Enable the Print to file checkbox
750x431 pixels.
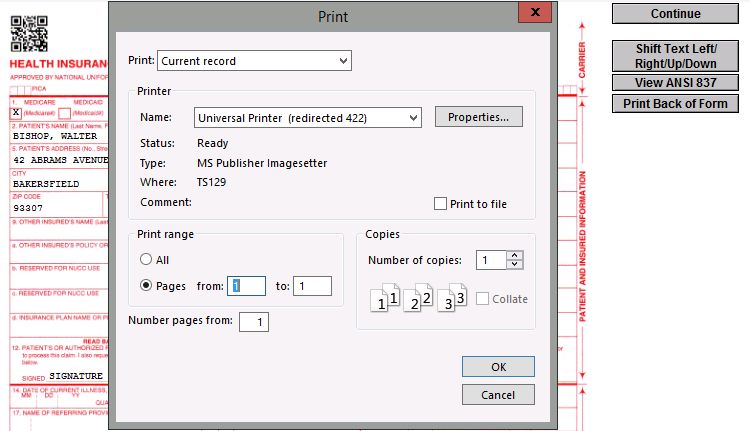(441, 204)
